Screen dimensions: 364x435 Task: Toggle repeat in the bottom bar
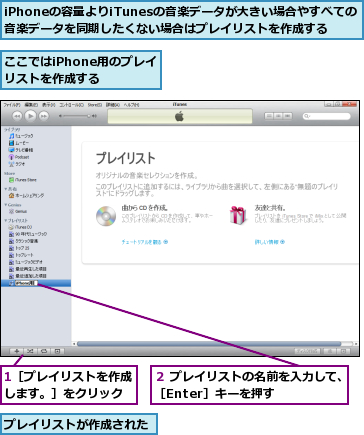coord(44,351)
